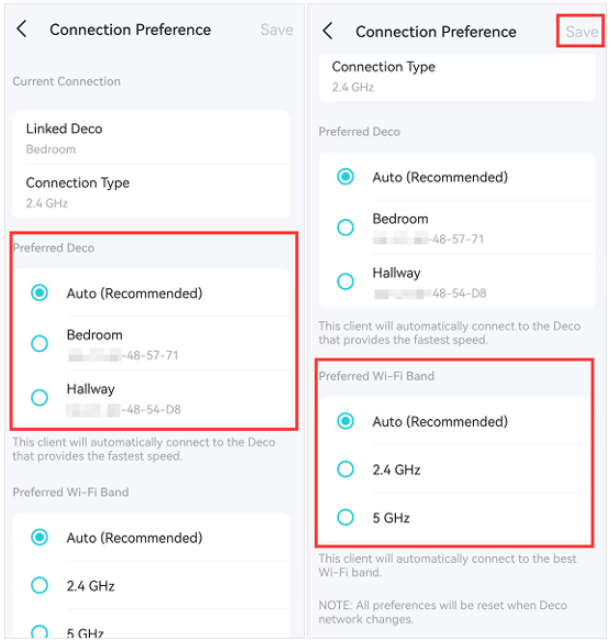Viewport: 611px width, 643px height.
Task: Select Bedroom Deco radio in right screen
Action: (346, 227)
